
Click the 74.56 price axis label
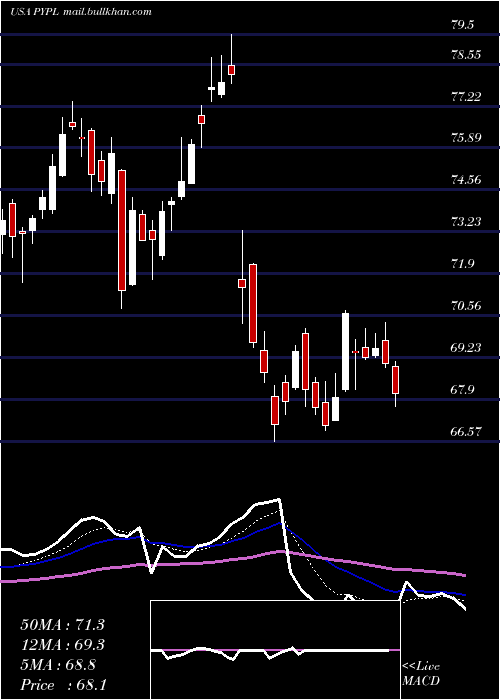tap(466, 180)
